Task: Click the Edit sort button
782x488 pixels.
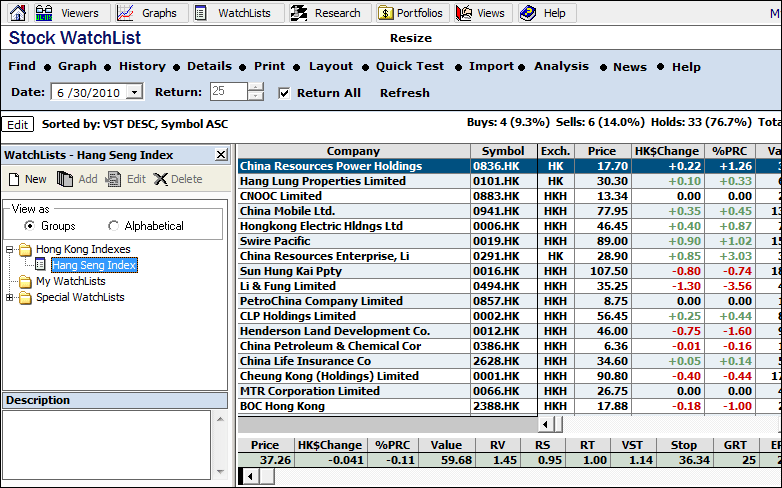Action: coord(17,125)
